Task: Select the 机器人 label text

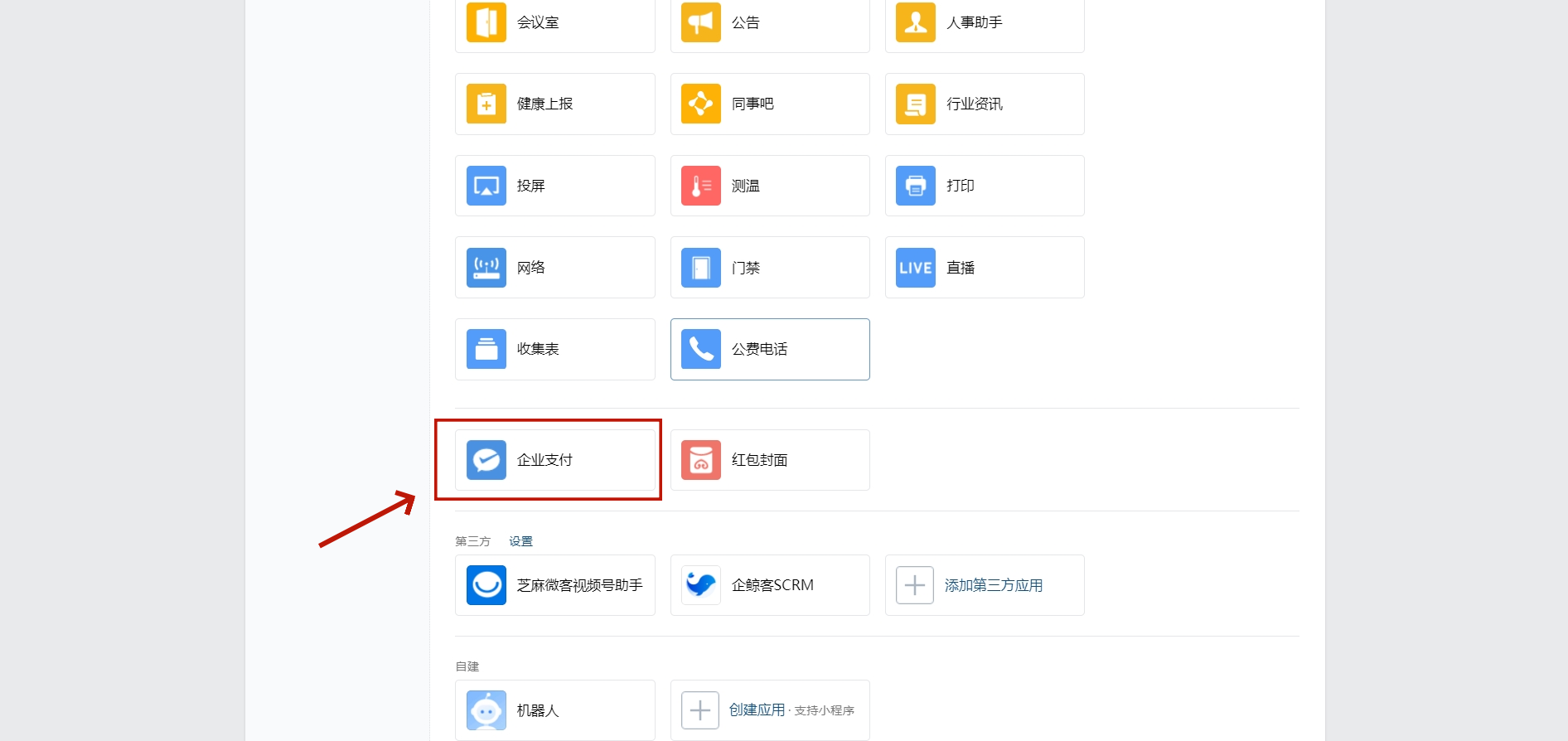Action: click(x=538, y=710)
